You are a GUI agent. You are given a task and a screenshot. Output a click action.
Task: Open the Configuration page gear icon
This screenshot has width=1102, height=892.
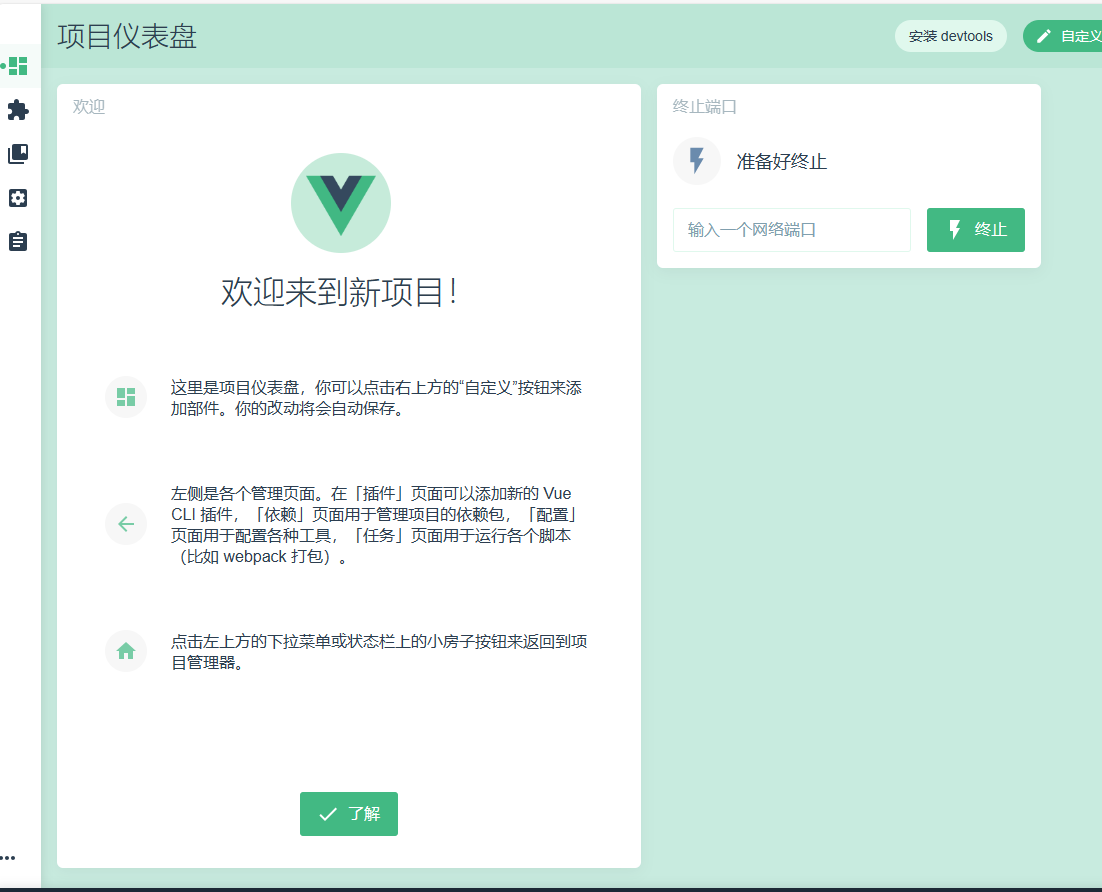pyautogui.click(x=18, y=198)
